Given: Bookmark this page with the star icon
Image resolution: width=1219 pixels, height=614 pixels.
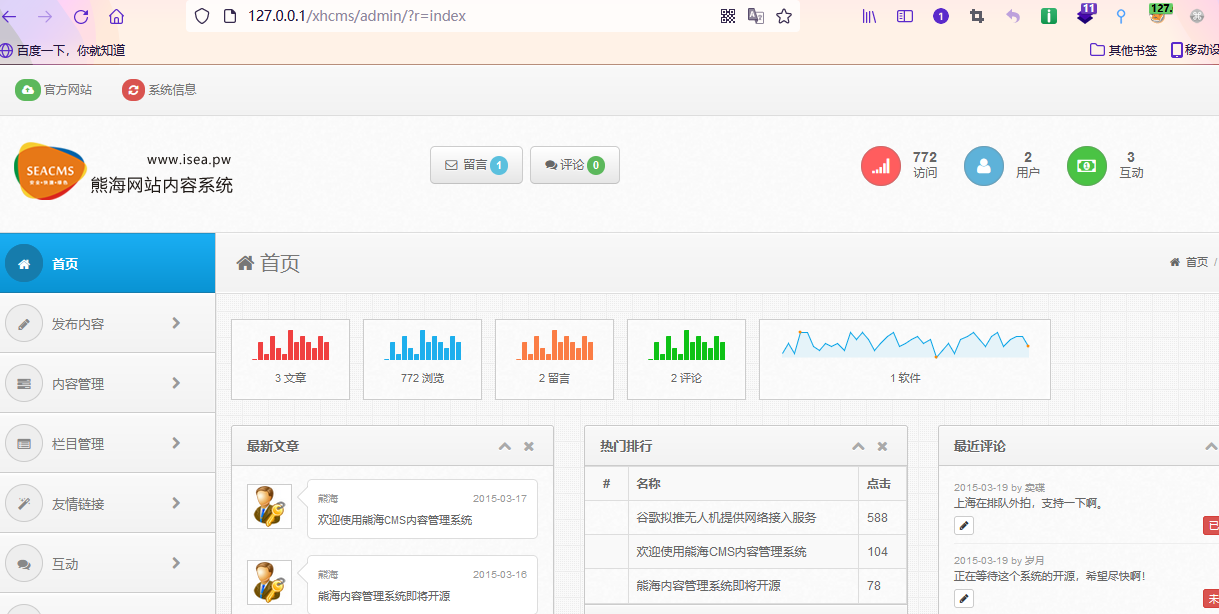Looking at the screenshot, I should pos(784,16).
